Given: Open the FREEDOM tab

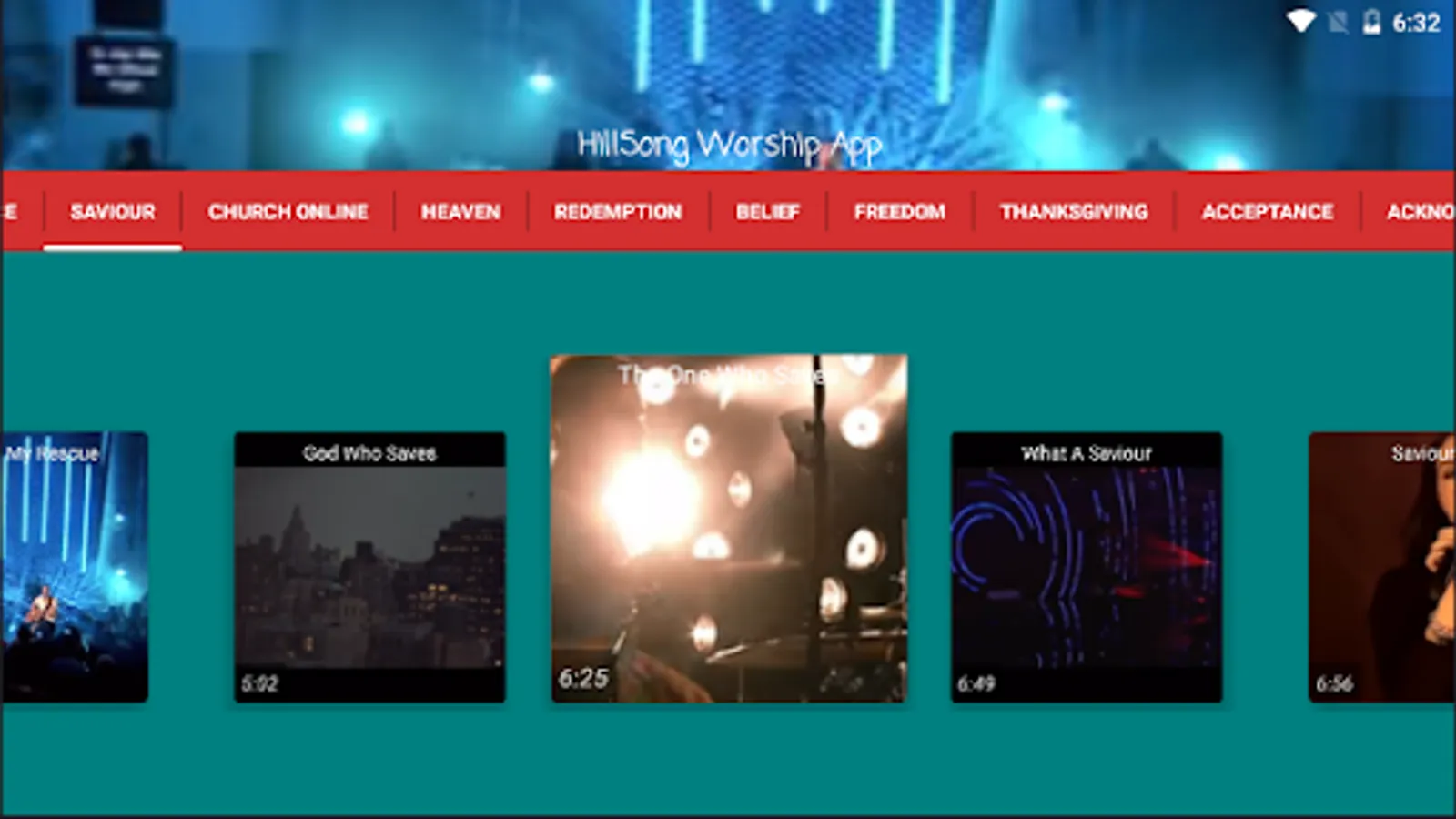Looking at the screenshot, I should [x=900, y=212].
